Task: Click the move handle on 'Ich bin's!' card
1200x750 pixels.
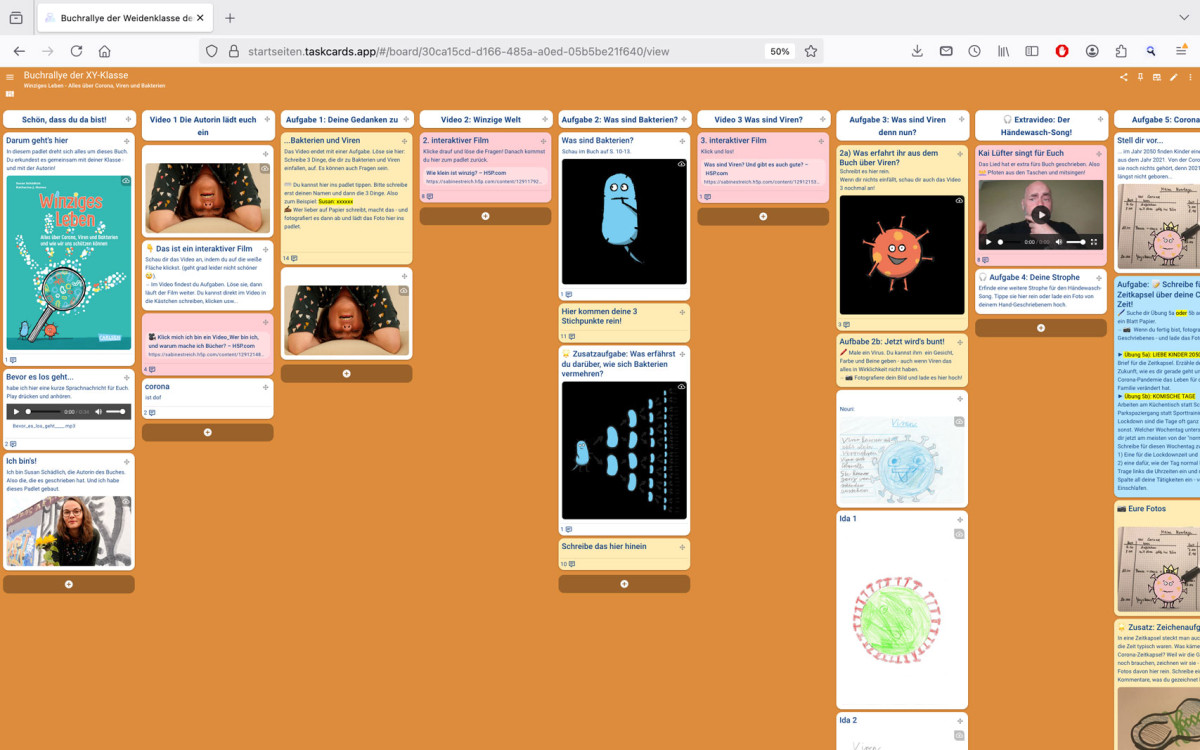Action: (127, 460)
